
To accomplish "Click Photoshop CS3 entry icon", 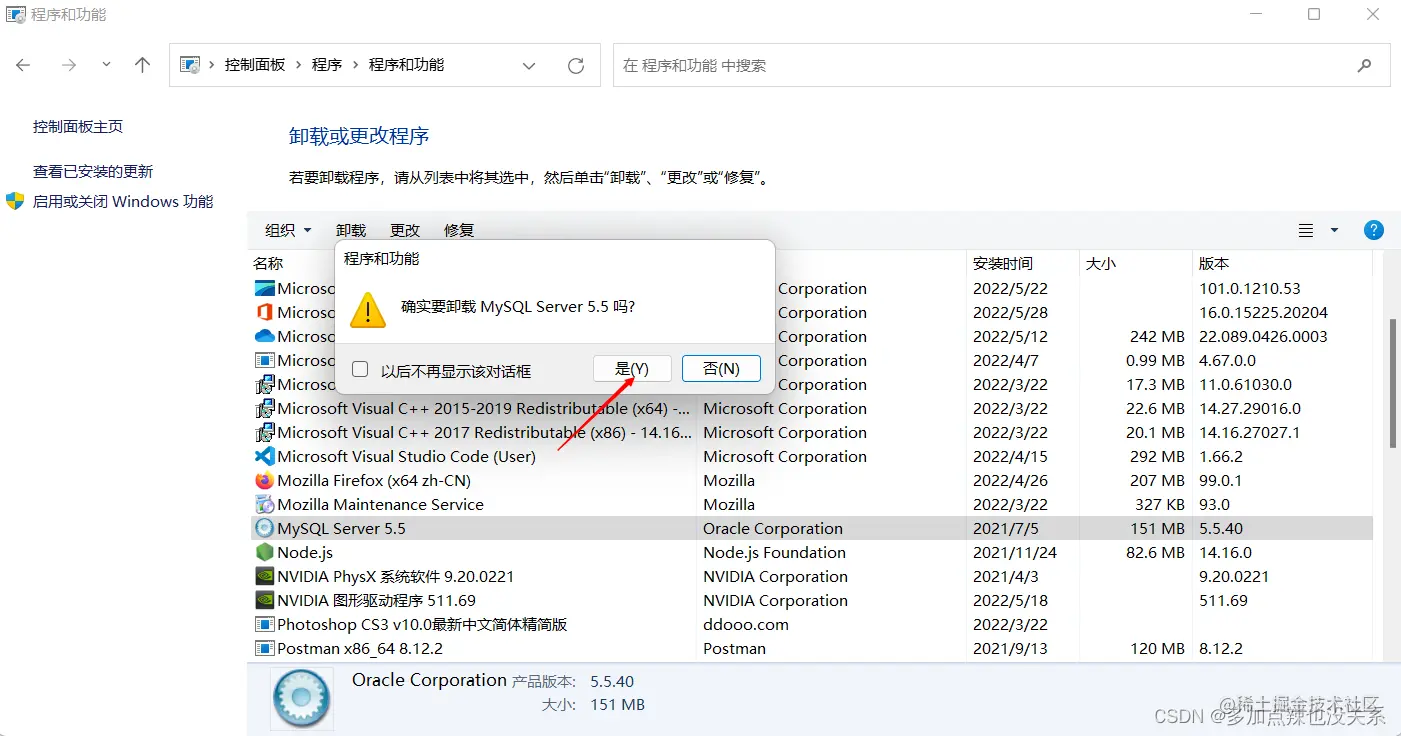I will (x=264, y=624).
